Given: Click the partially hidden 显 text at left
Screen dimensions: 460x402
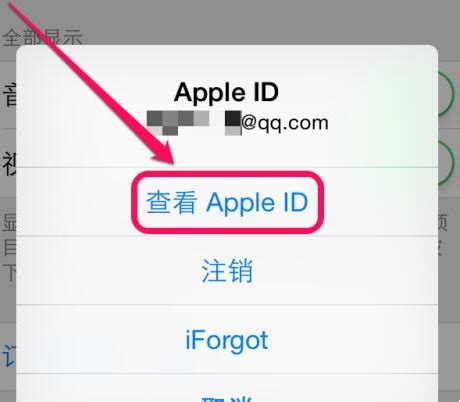Looking at the screenshot, I should [9, 222].
